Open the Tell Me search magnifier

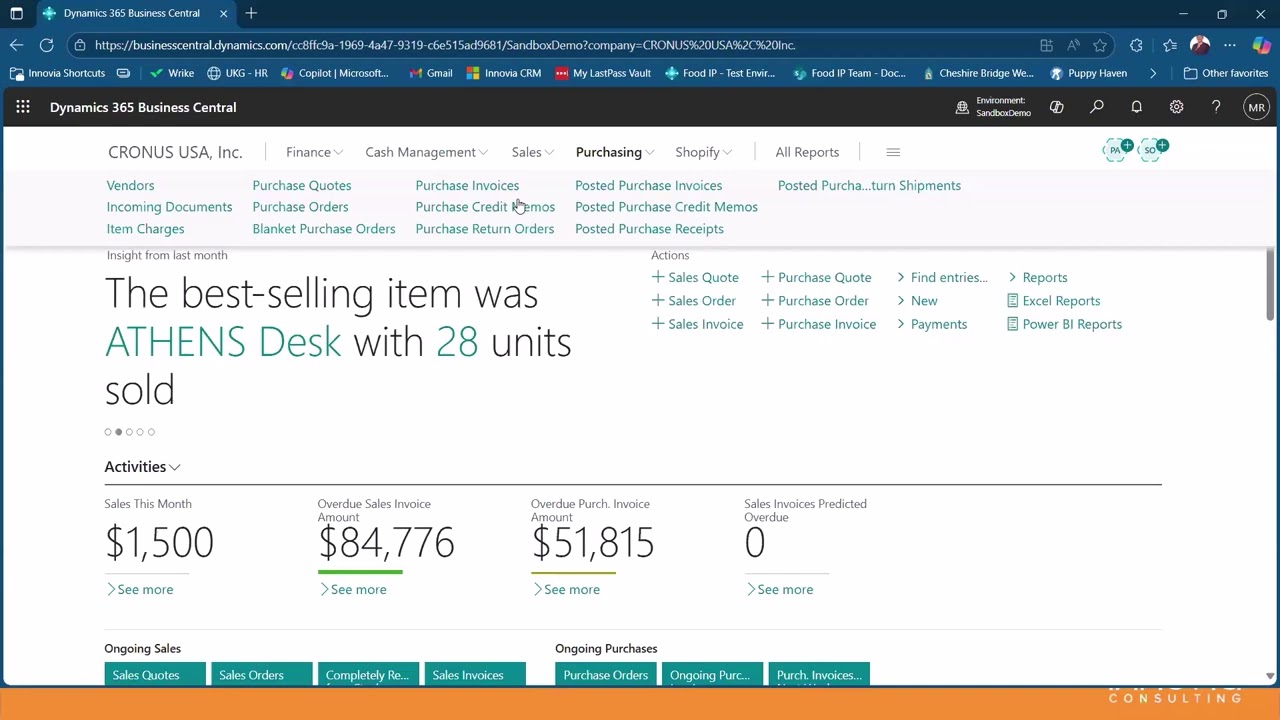pyautogui.click(x=1097, y=107)
